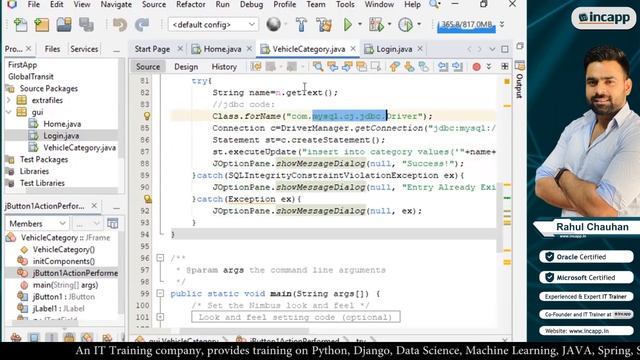Open the editor tabs list dropdown arrow
Viewport: 640px width, 360px height.
492,49
